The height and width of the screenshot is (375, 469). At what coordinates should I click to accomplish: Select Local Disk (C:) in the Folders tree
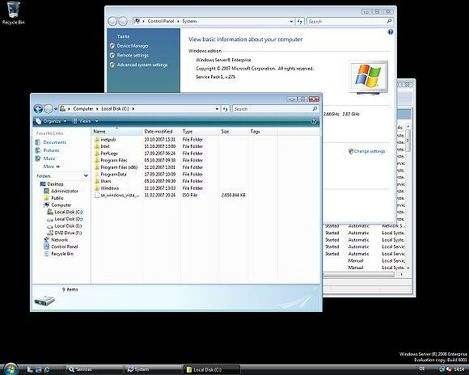coord(68,212)
